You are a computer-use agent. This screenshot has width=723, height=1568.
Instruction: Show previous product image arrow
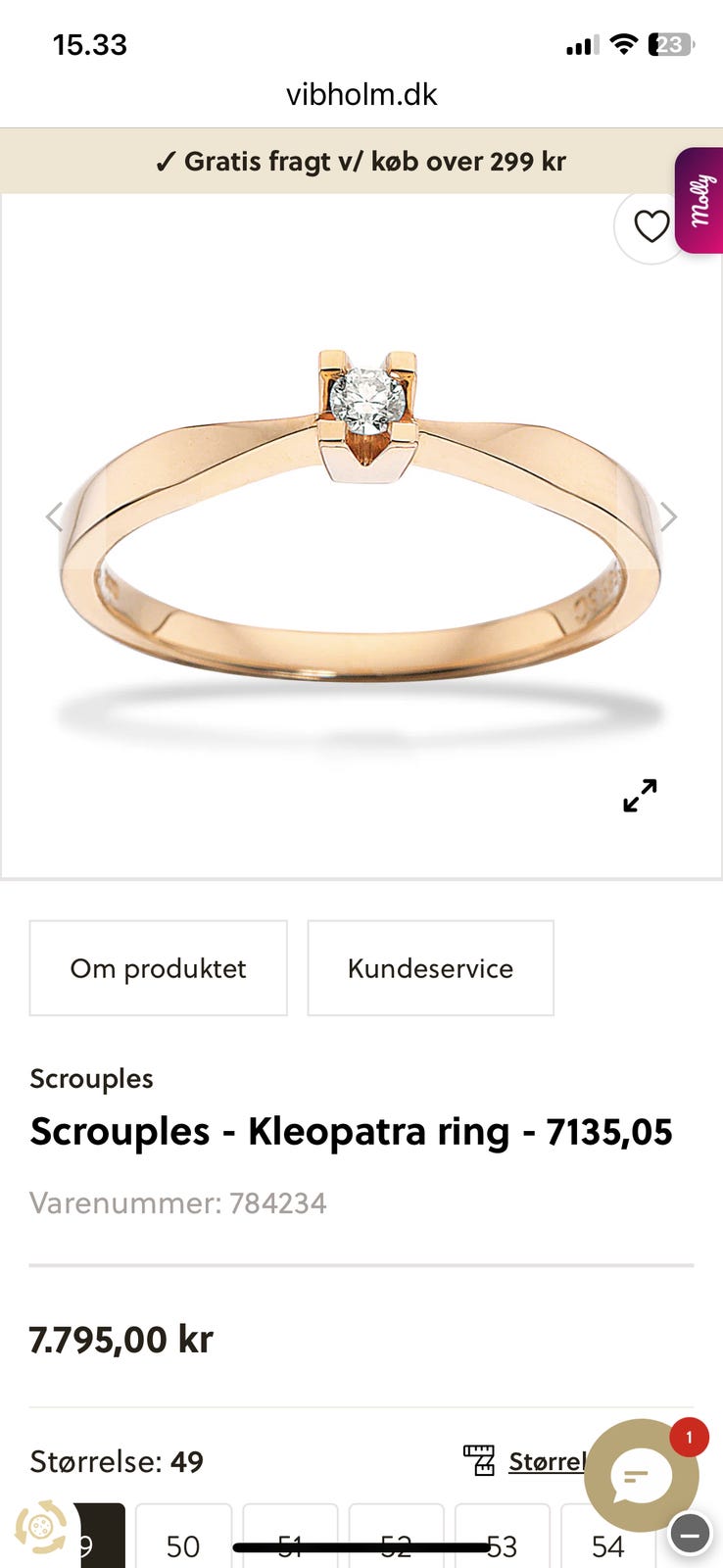point(55,516)
